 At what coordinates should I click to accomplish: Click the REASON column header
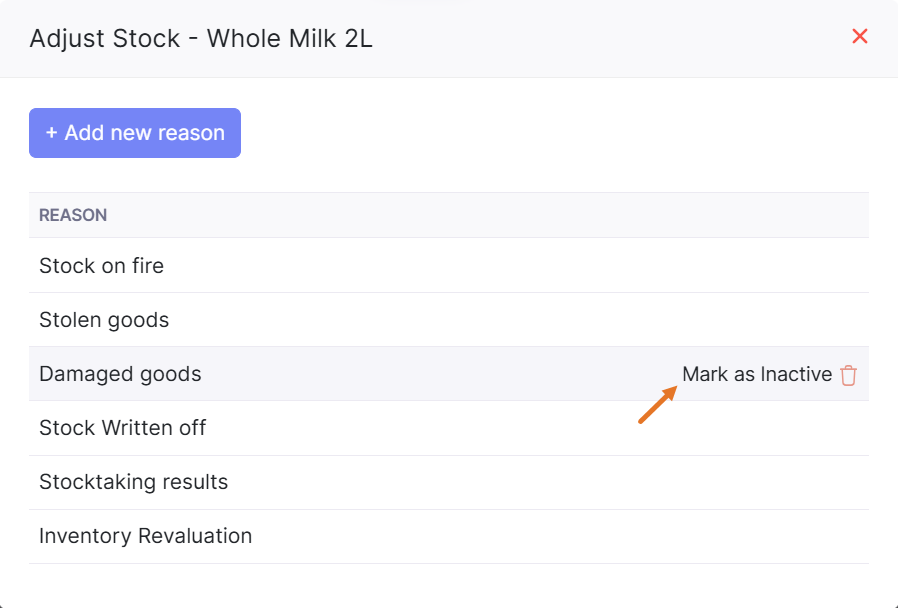pyautogui.click(x=73, y=215)
